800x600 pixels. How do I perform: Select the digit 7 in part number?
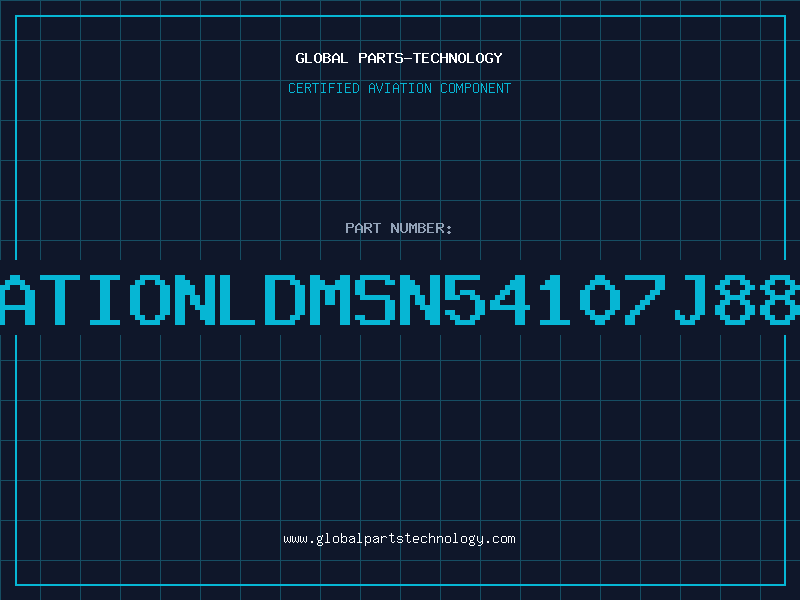coord(645,299)
